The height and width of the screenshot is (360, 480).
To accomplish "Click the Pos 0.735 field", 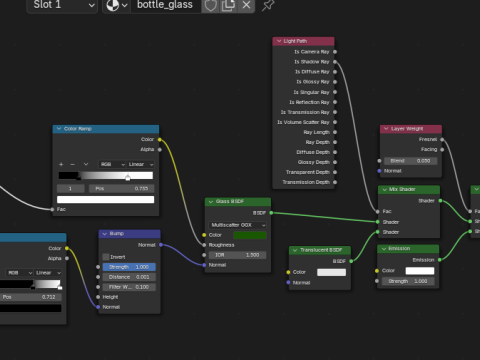I will (122, 189).
